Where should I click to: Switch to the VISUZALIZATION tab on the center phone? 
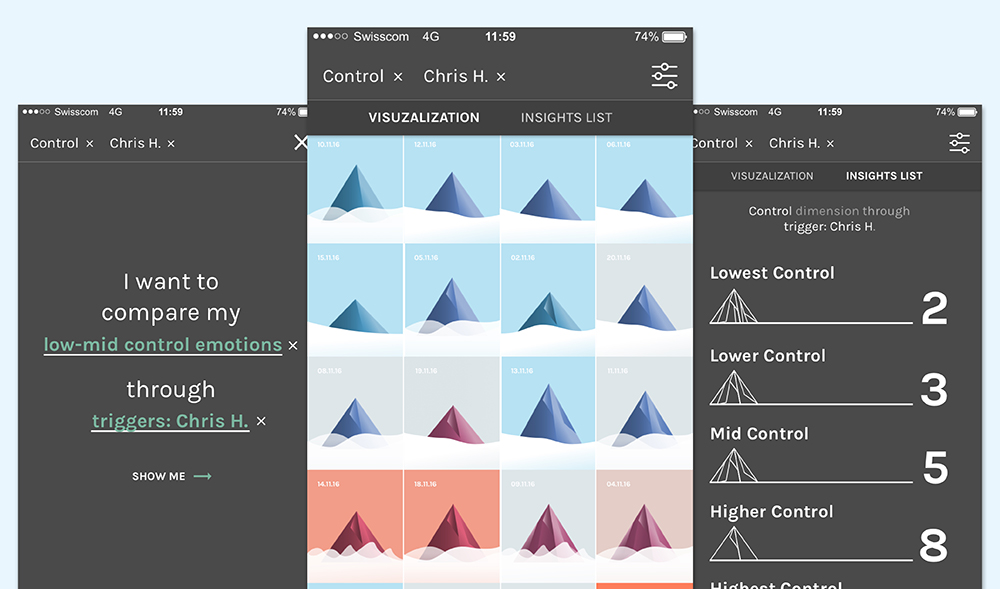(424, 118)
